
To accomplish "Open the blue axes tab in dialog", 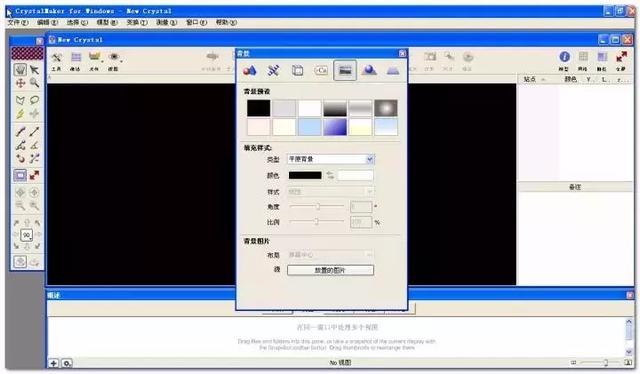I will [273, 71].
